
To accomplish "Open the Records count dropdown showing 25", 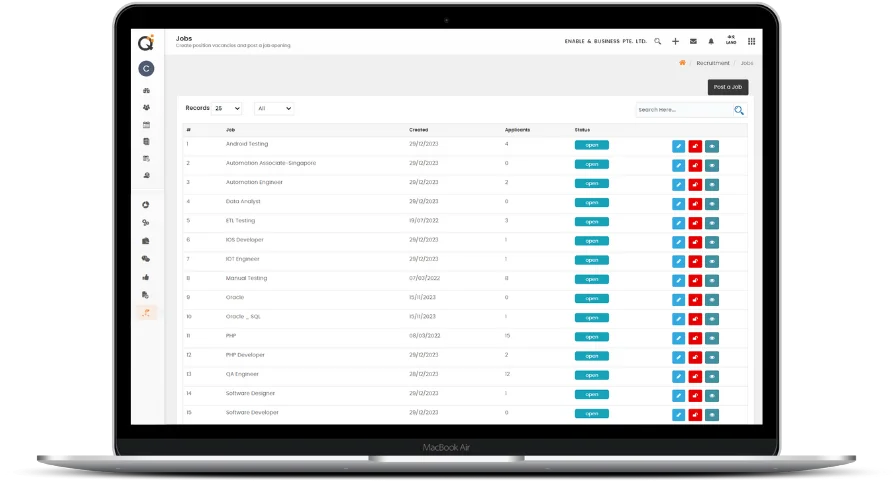I will coord(227,108).
